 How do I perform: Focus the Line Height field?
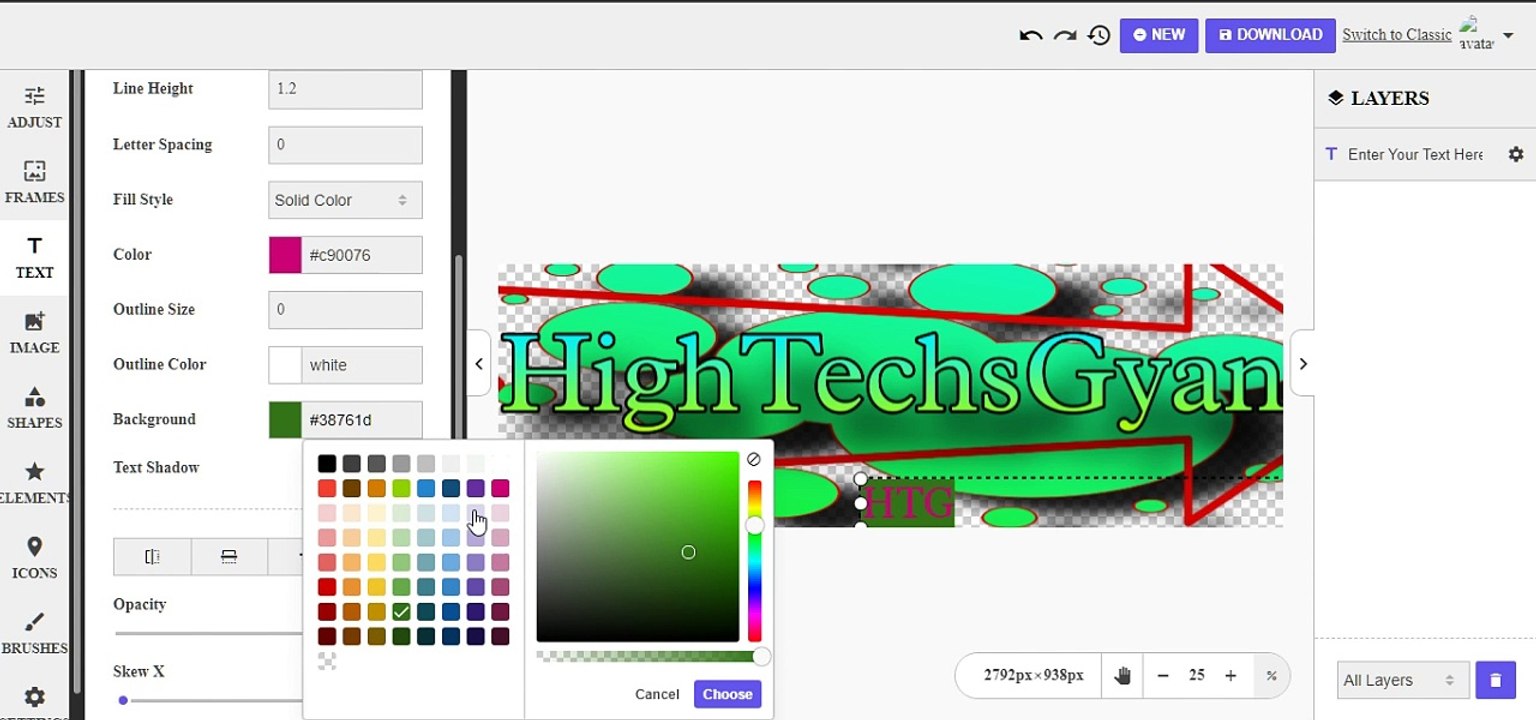click(x=345, y=89)
